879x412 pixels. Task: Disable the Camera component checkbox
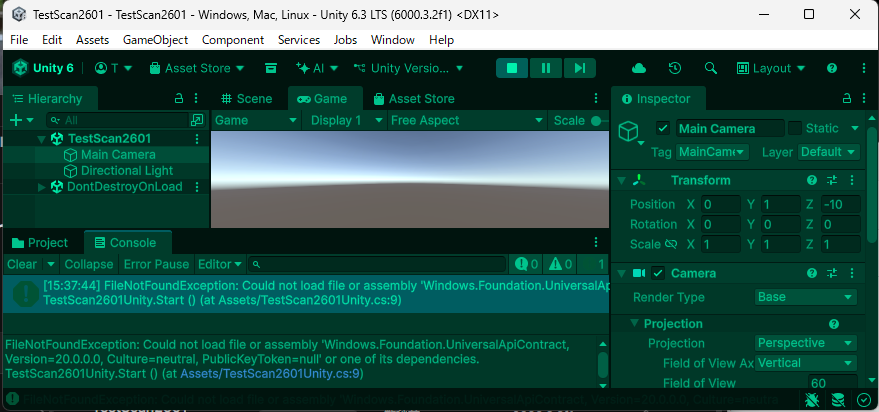point(658,273)
